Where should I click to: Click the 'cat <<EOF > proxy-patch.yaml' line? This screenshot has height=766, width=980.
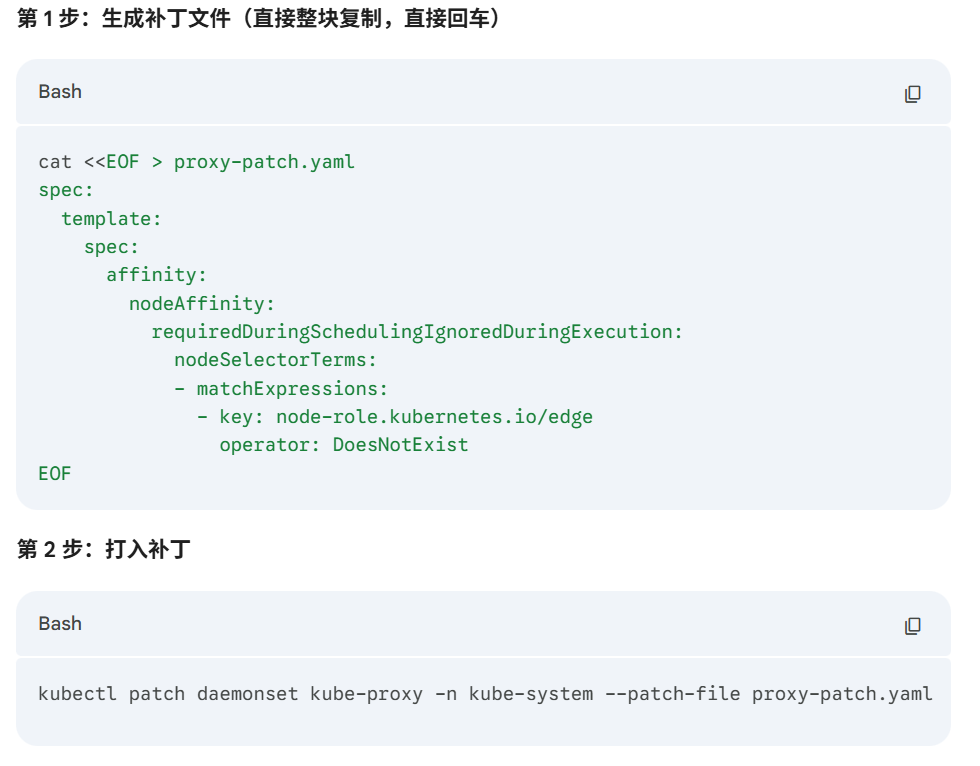coord(196,162)
